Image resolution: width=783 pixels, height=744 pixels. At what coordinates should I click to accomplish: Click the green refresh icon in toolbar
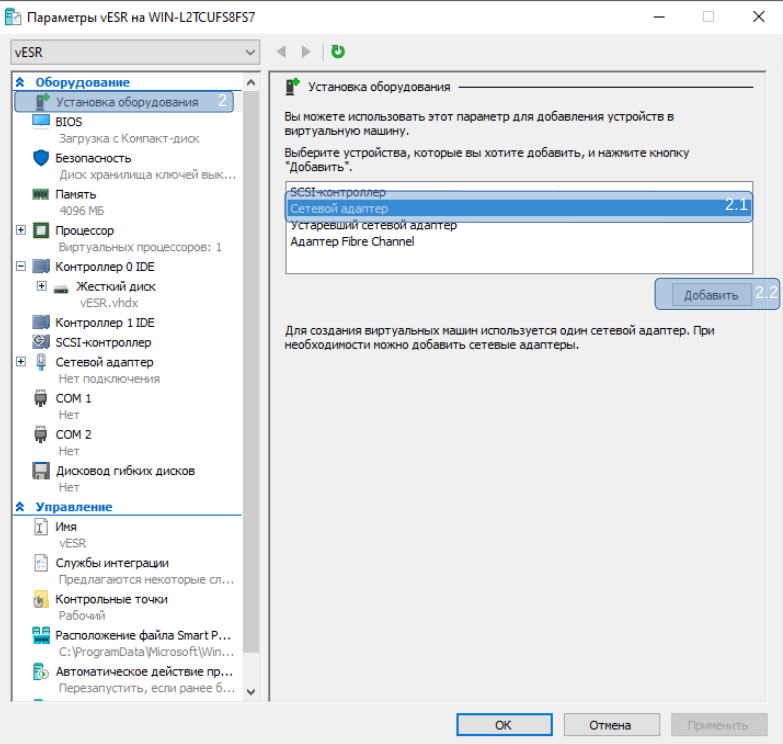pyautogui.click(x=338, y=51)
